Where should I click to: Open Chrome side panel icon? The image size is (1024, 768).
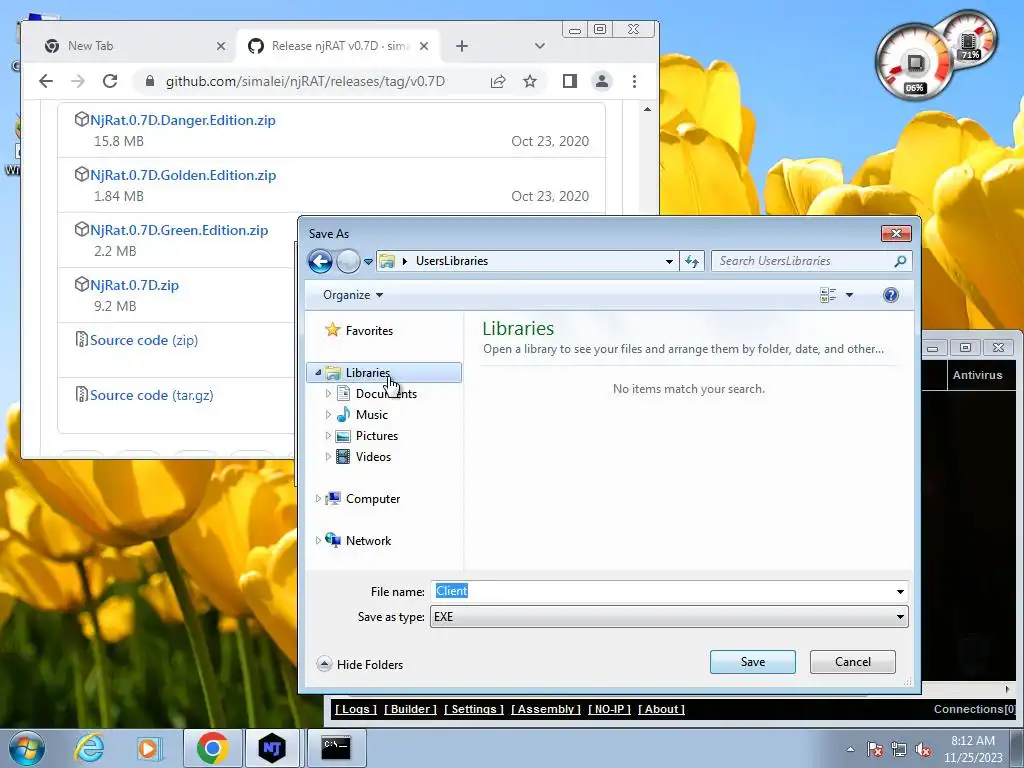[x=569, y=81]
